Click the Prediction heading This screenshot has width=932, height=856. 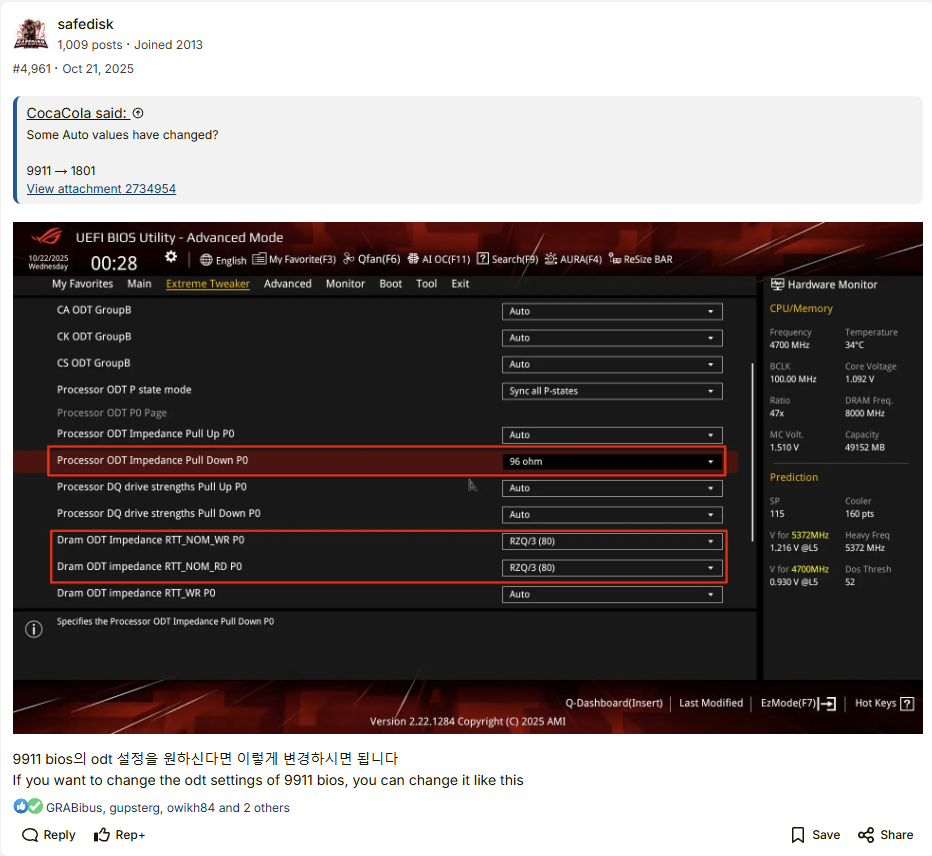pos(794,477)
